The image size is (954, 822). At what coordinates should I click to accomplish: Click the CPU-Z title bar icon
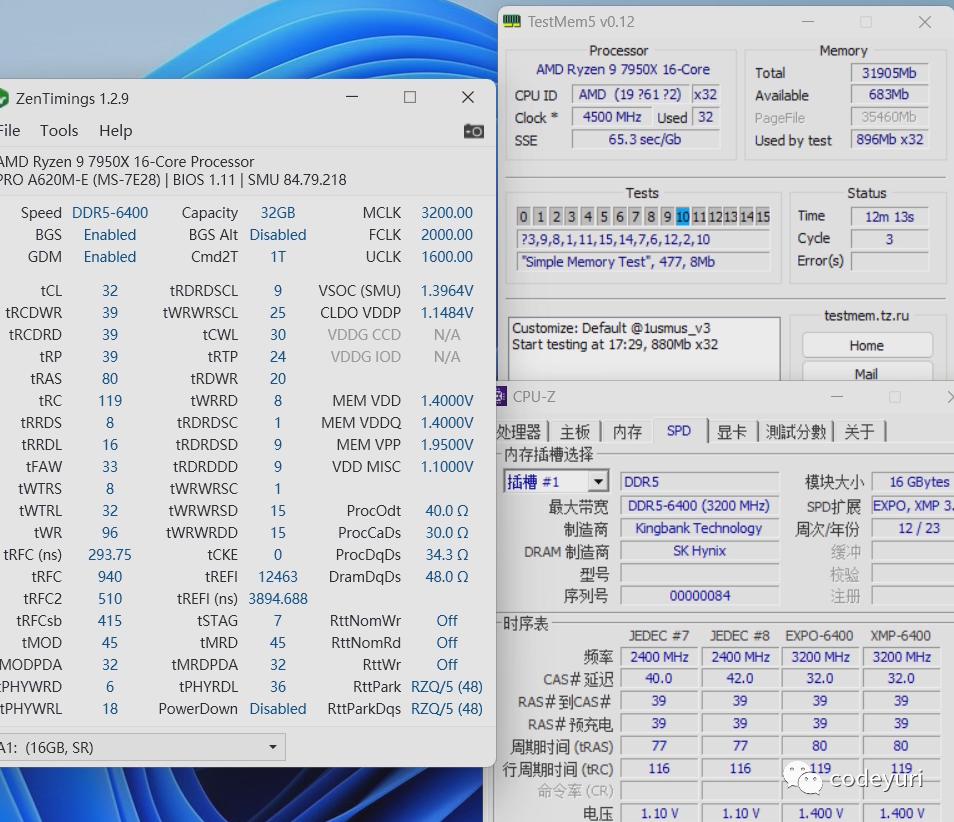point(500,397)
